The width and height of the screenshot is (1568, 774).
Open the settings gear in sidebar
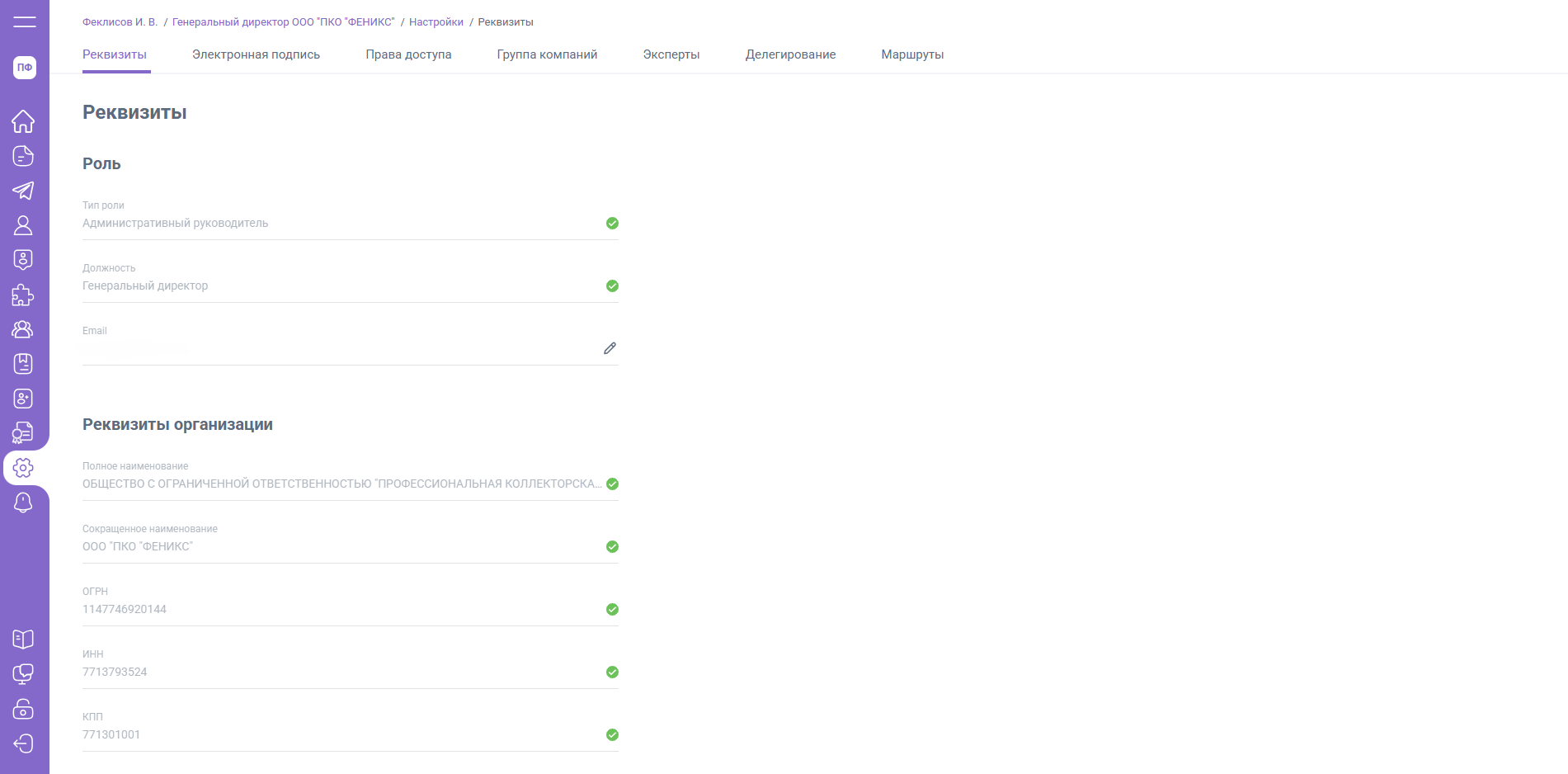(x=23, y=468)
